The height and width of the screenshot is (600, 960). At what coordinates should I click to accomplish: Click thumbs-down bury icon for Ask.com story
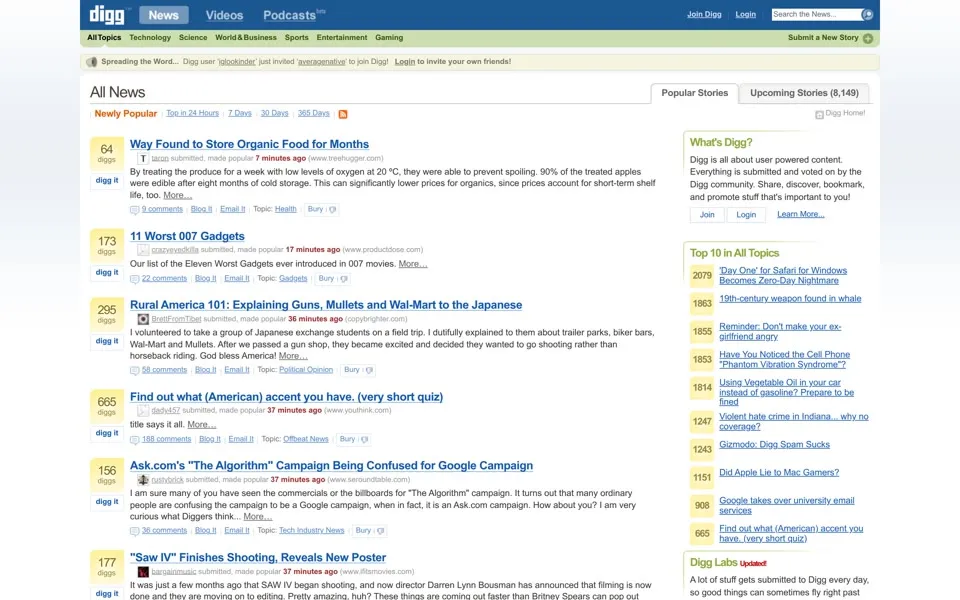pos(380,531)
